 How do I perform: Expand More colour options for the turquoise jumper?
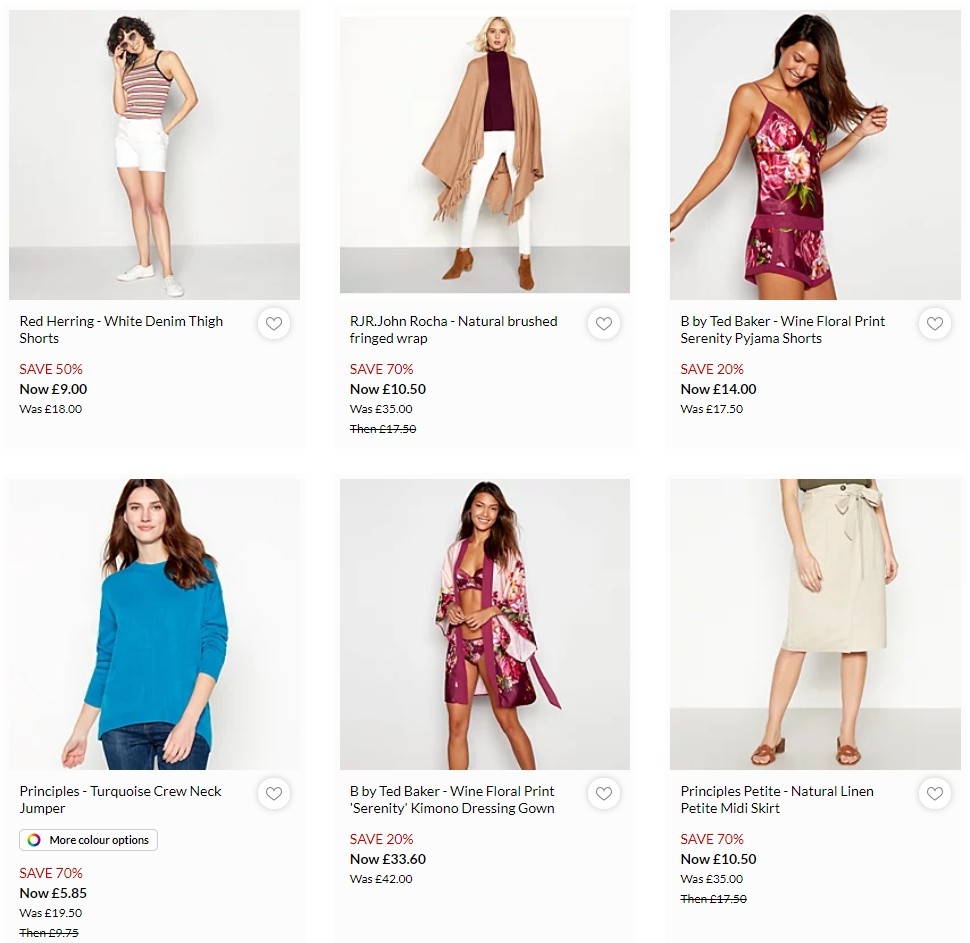(88, 840)
